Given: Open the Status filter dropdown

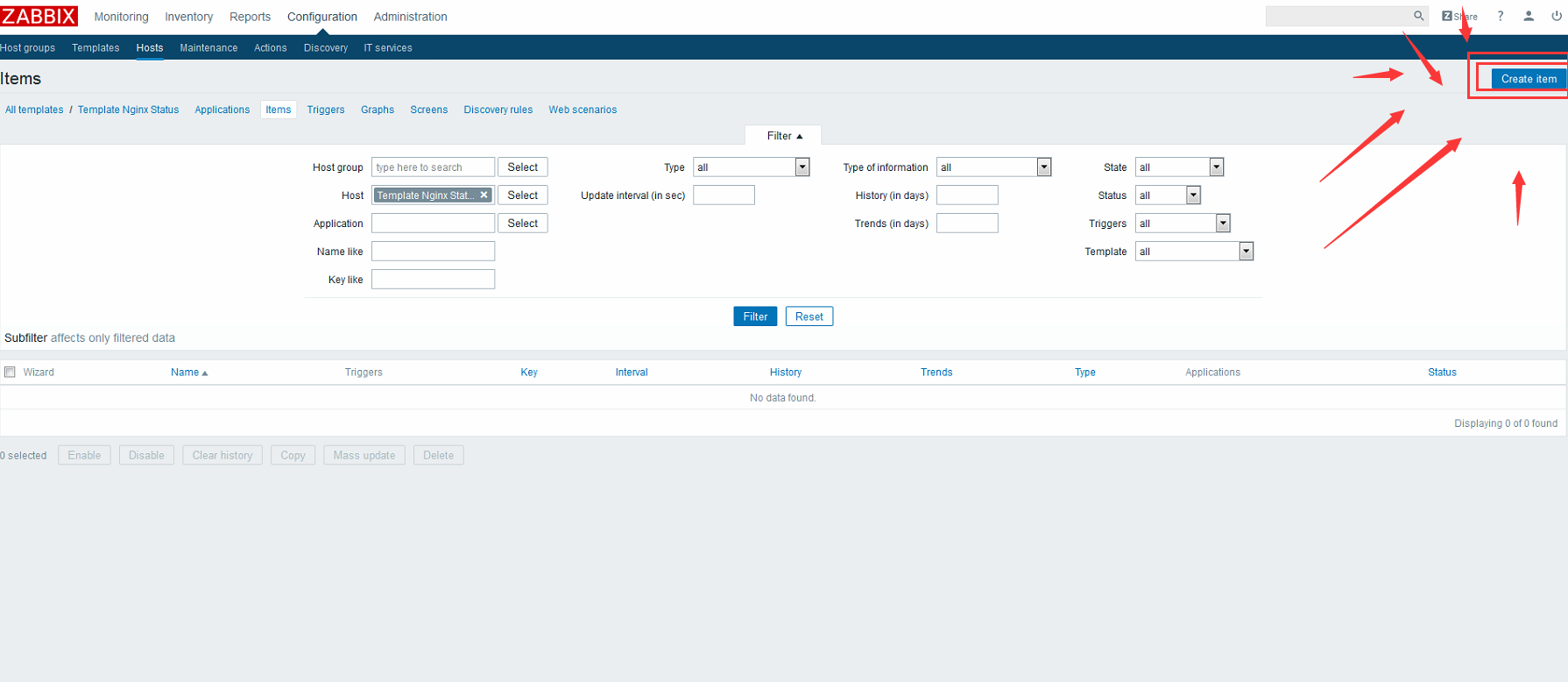Looking at the screenshot, I should click(1168, 195).
